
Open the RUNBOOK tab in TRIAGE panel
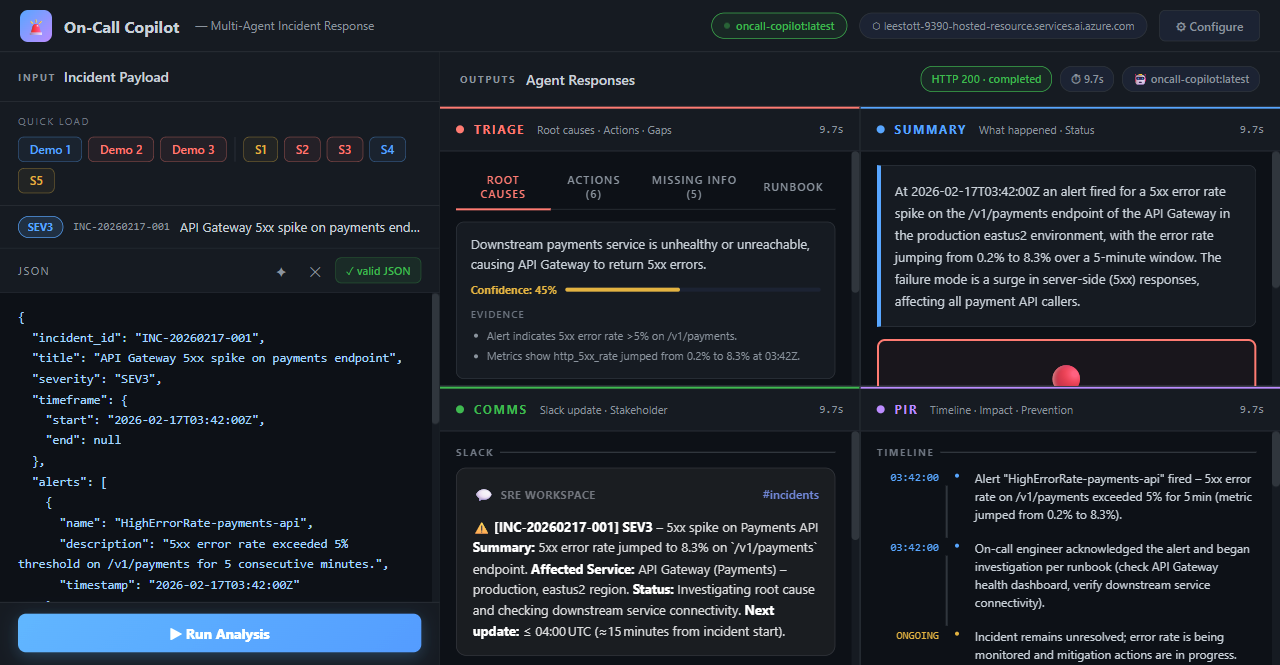792,187
